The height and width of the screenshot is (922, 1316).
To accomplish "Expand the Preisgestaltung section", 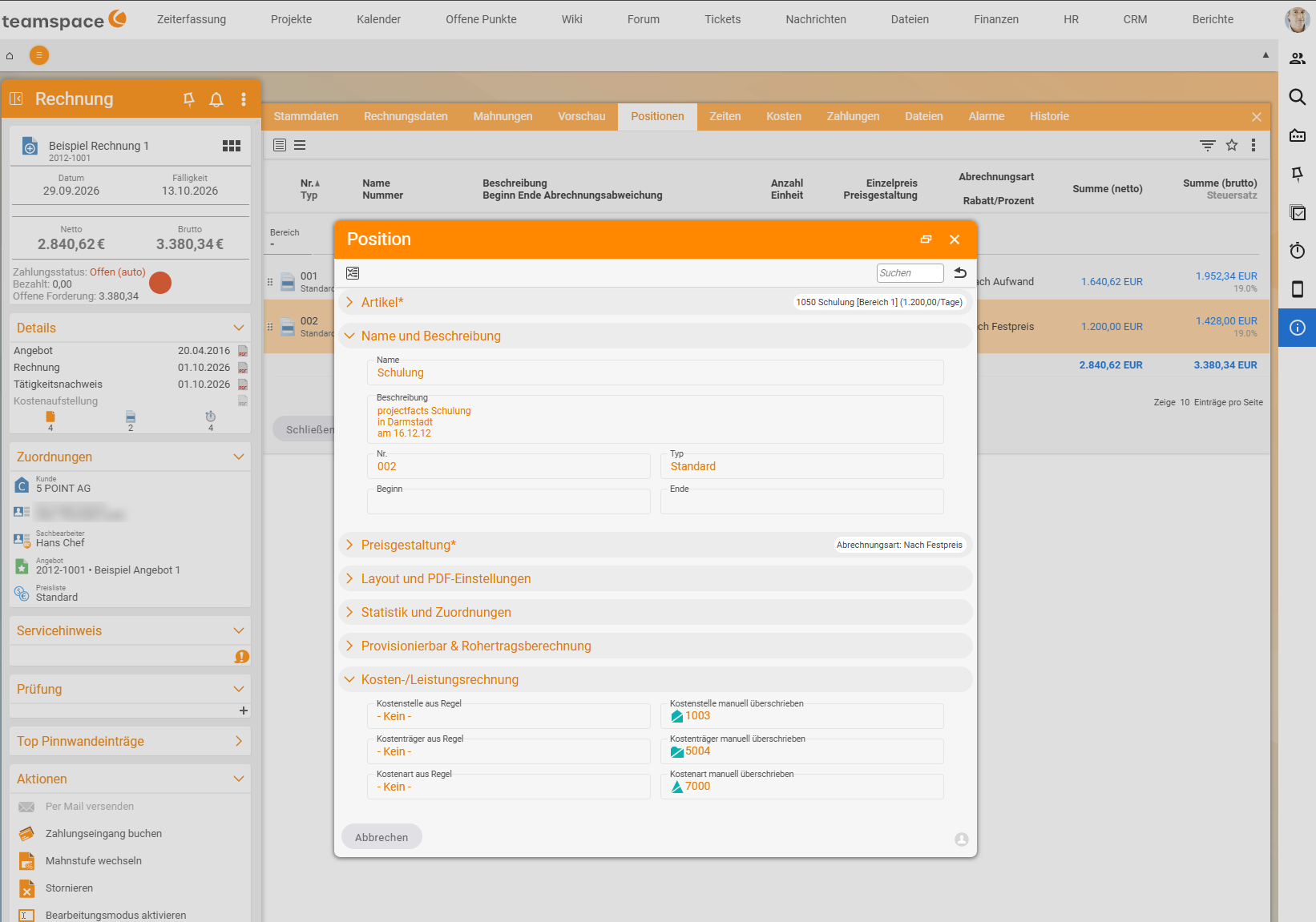I will click(x=656, y=545).
